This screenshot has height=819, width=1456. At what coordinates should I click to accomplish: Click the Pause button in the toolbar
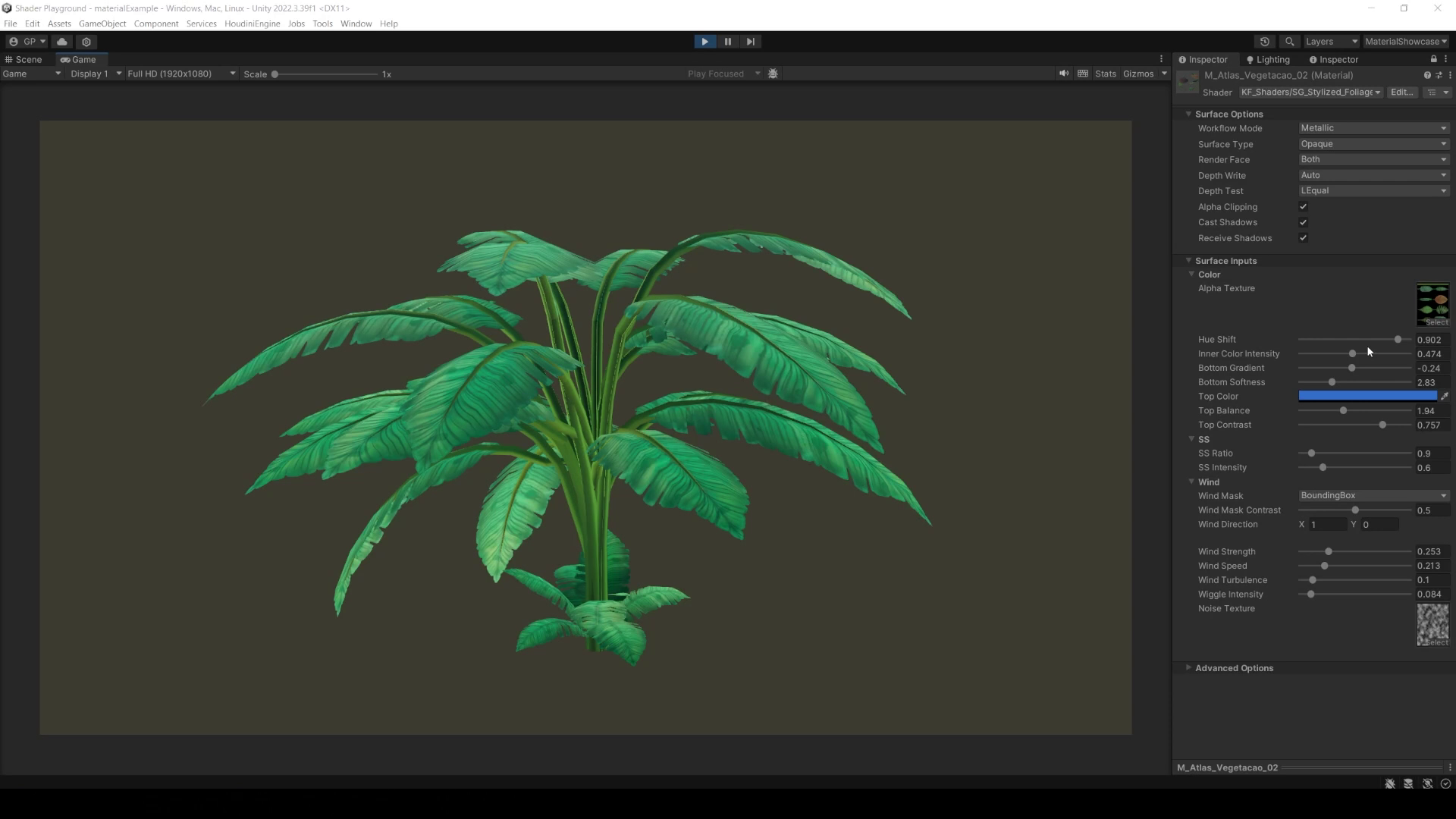(x=727, y=42)
